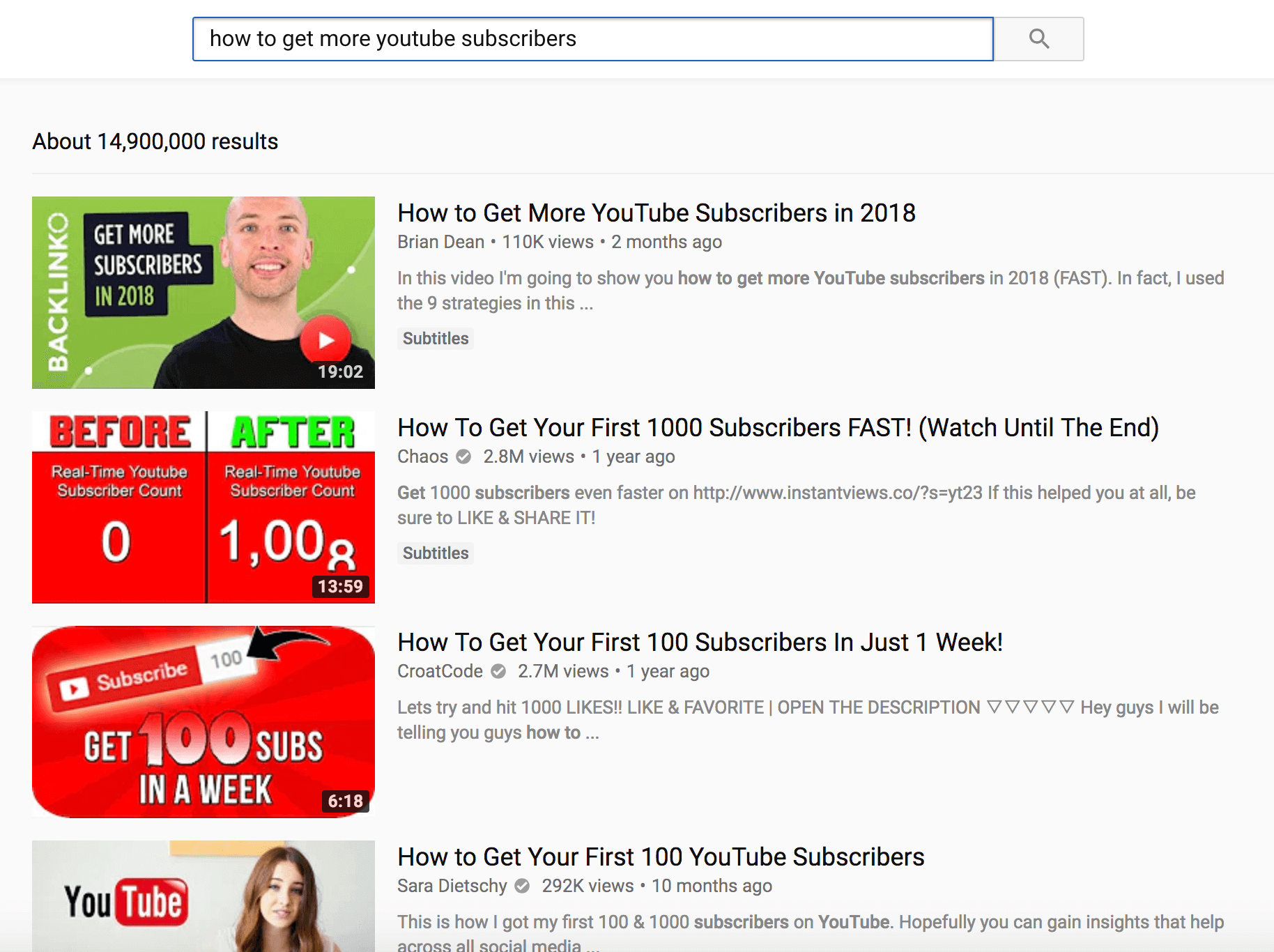
Task: Click '2 months ago' on Brian Dean video
Action: [666, 242]
